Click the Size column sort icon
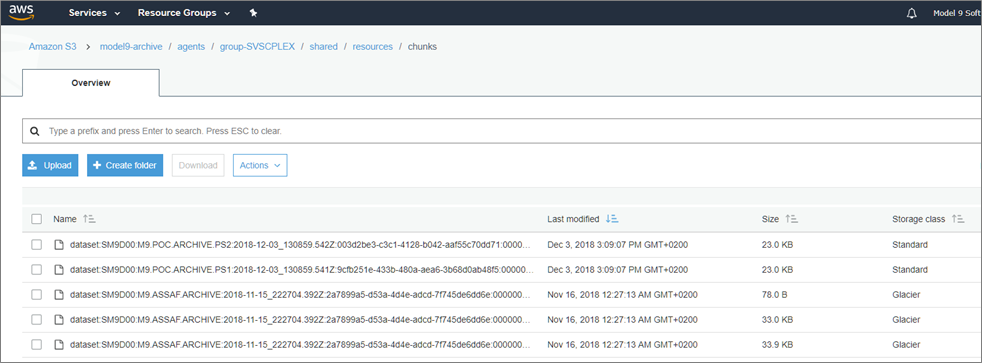Image resolution: width=982 pixels, height=363 pixels. pyautogui.click(x=792, y=219)
